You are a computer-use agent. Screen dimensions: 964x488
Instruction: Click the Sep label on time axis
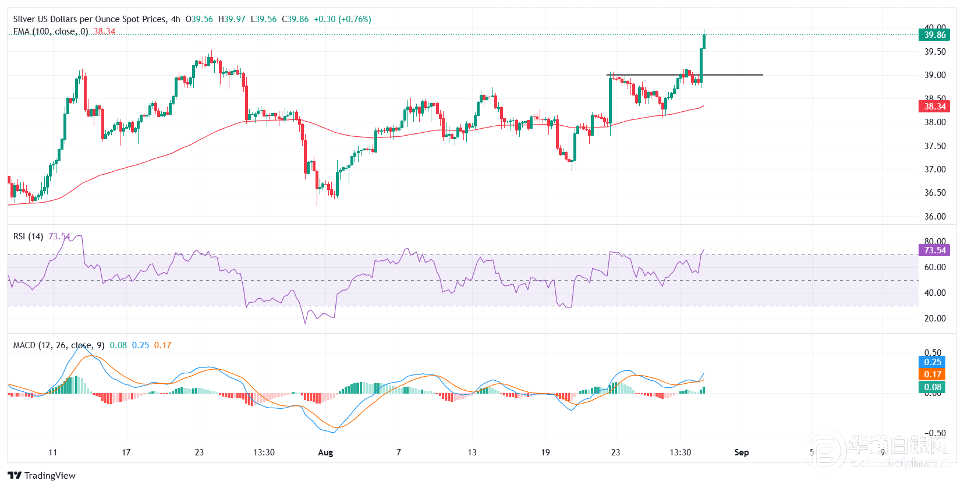pos(741,453)
